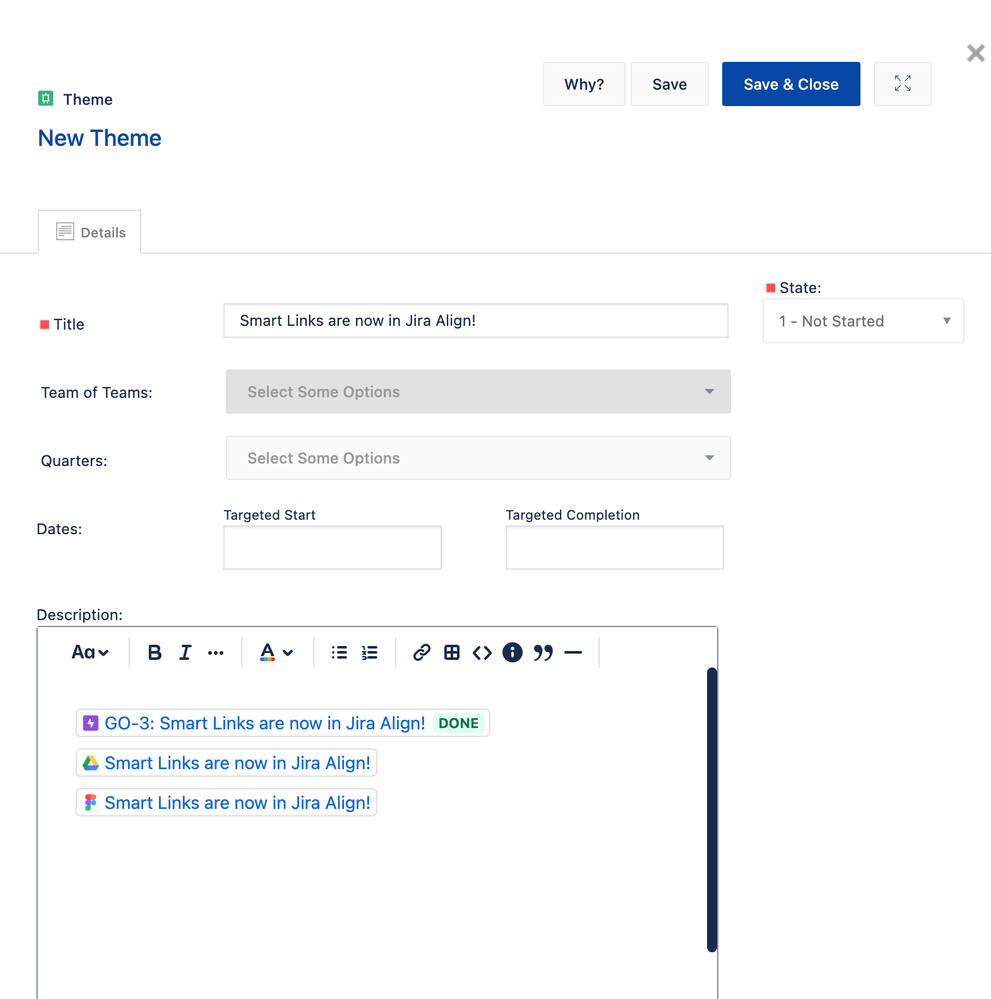
Task: Insert a horizontal divider line
Action: pyautogui.click(x=573, y=652)
